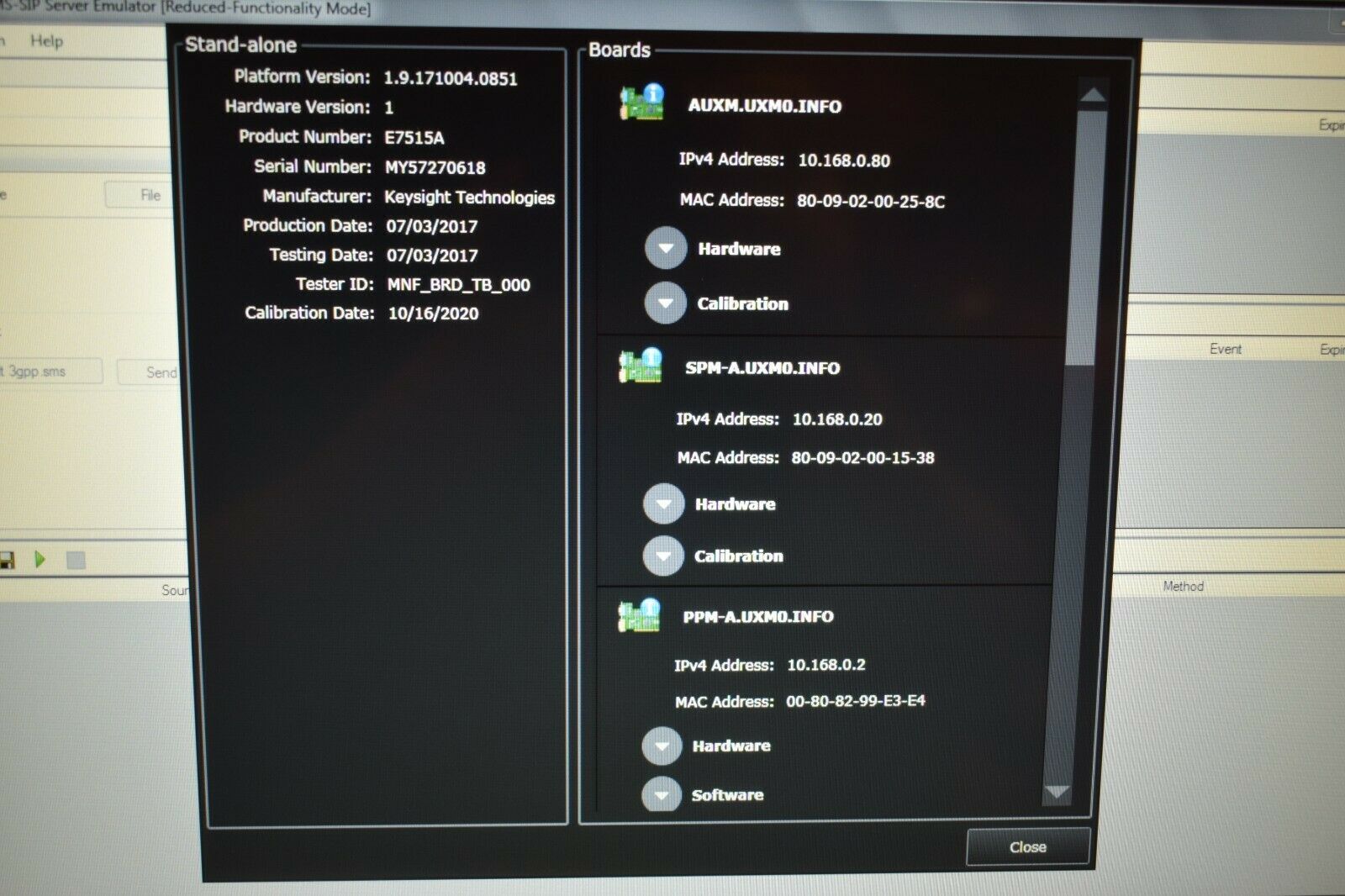Expand Hardware section under PPM-A board
This screenshot has height=896, width=1345.
(662, 746)
